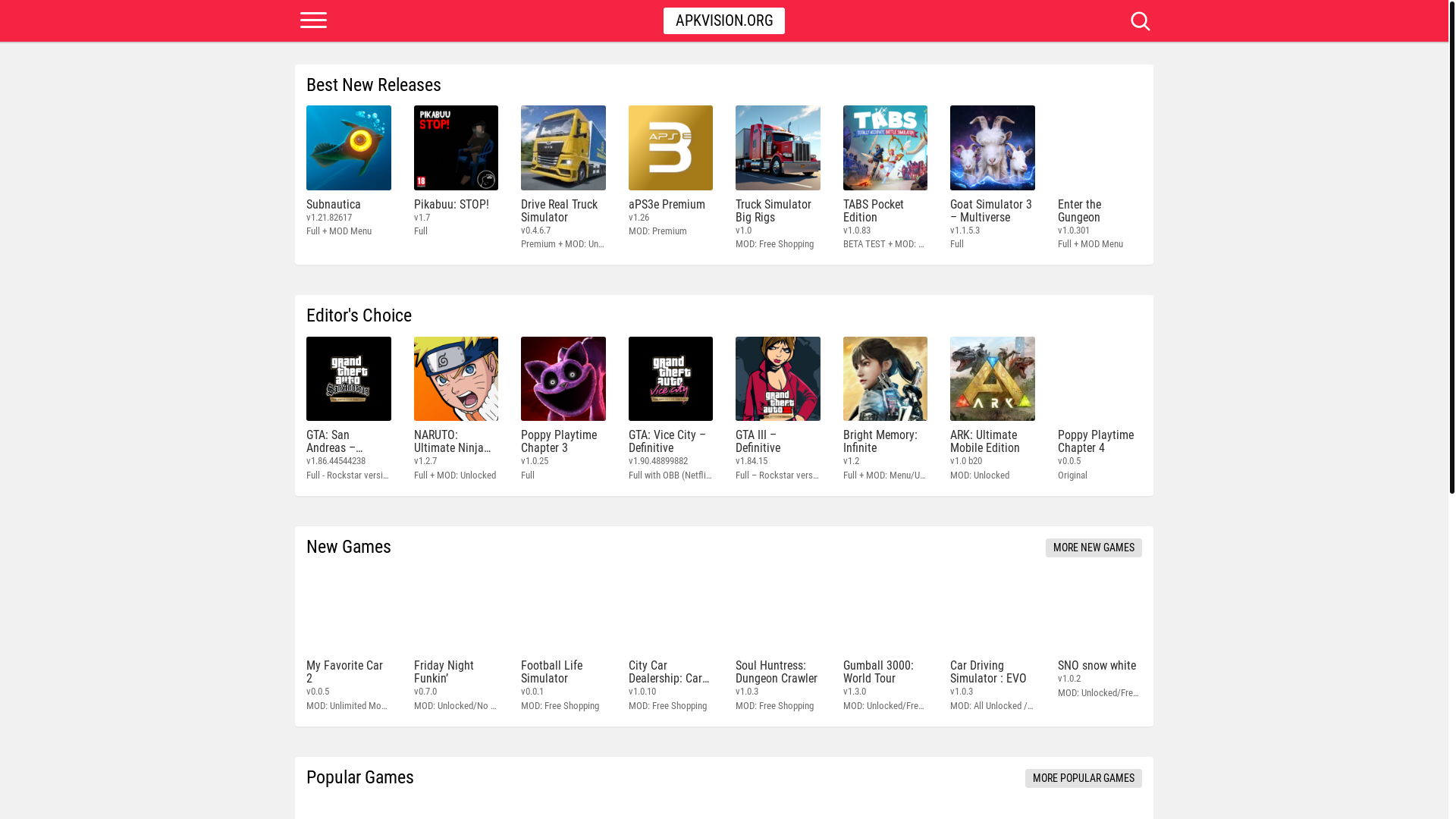
Task: Open TABS Pocket Edition icon
Action: pyautogui.click(x=885, y=148)
